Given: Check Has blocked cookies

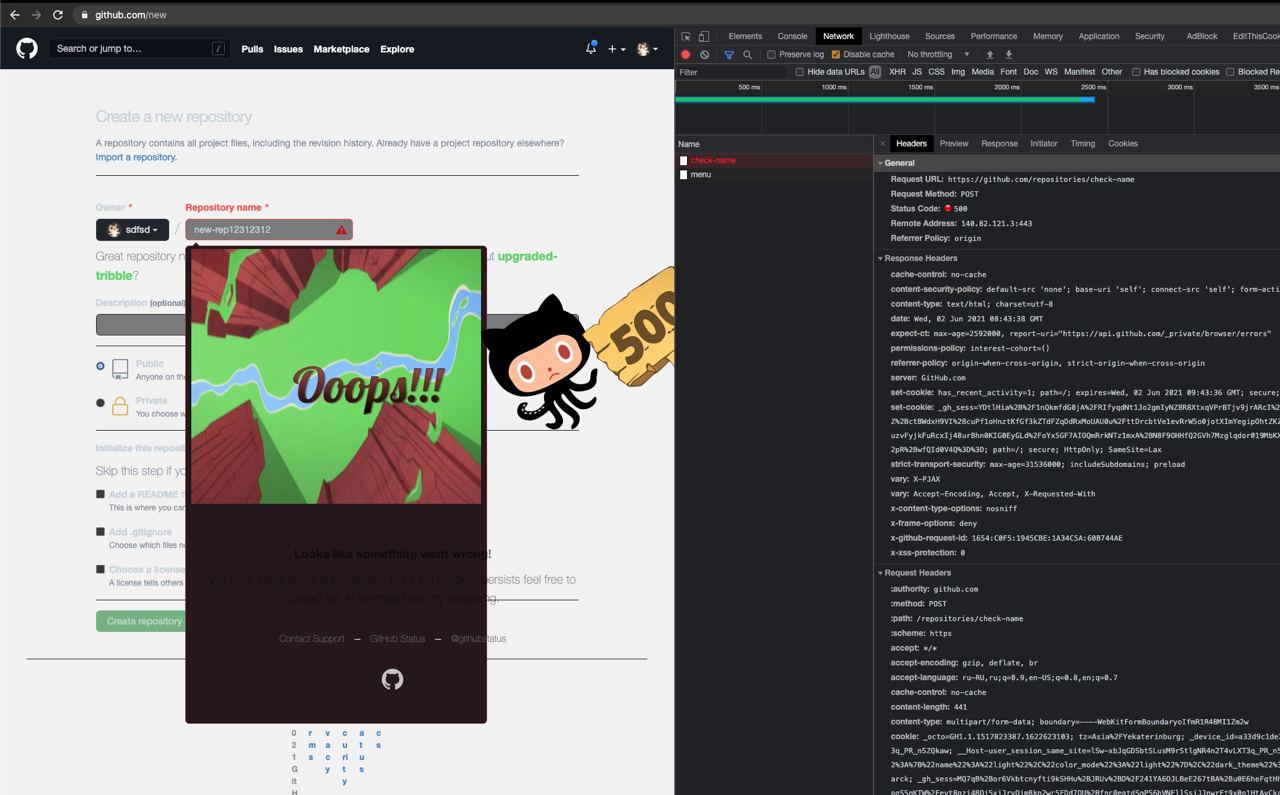Looking at the screenshot, I should point(1136,72).
